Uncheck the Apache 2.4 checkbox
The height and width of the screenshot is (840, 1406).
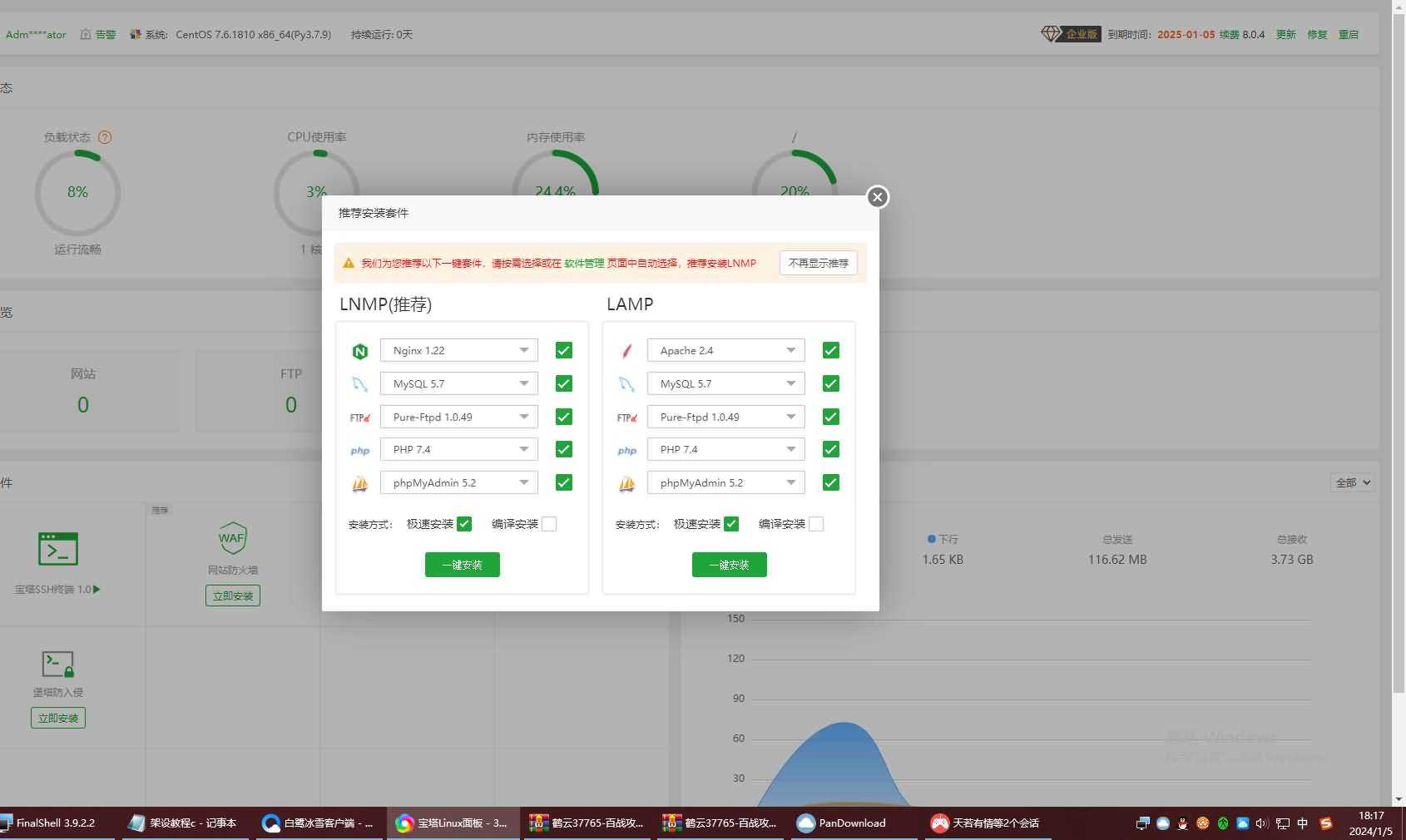tap(831, 350)
